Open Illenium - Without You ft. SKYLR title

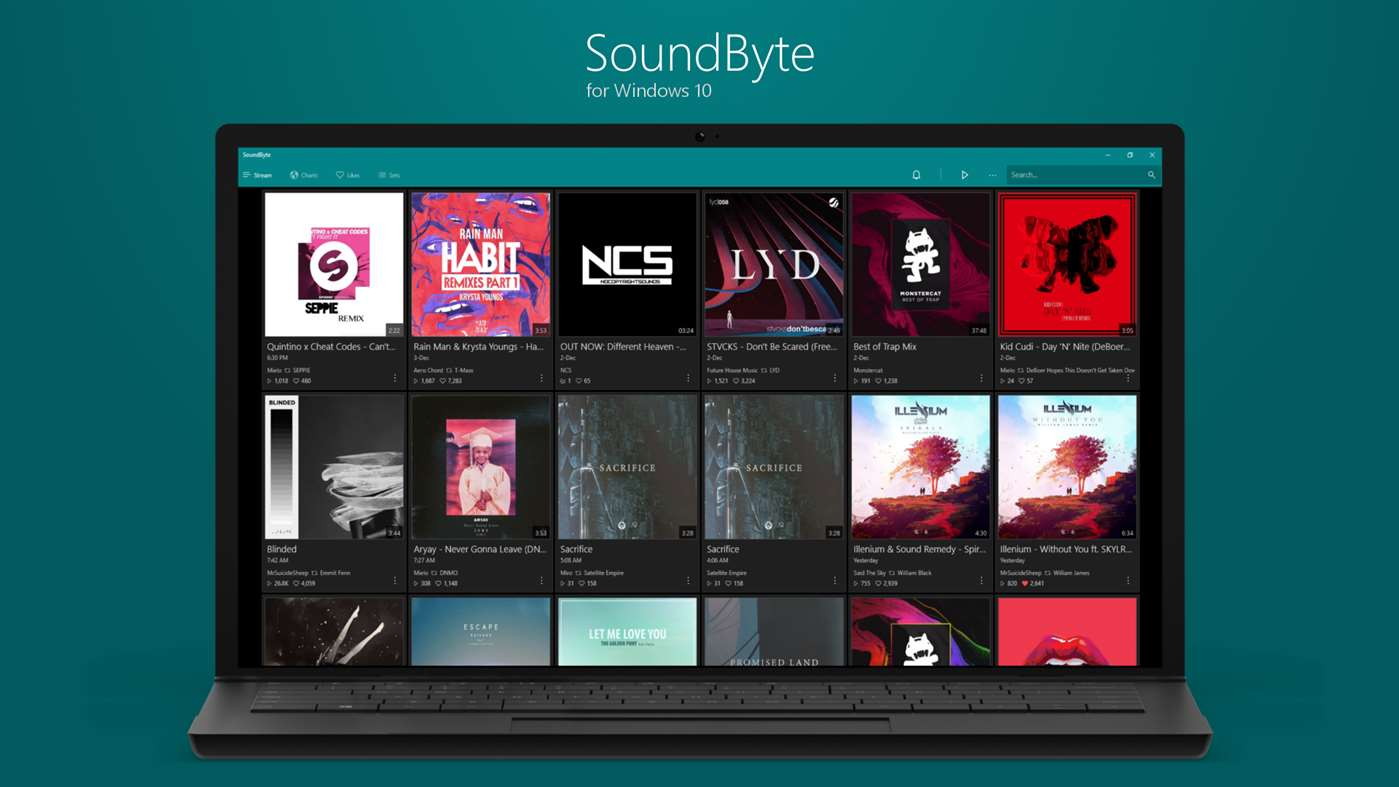pyautogui.click(x=1066, y=549)
